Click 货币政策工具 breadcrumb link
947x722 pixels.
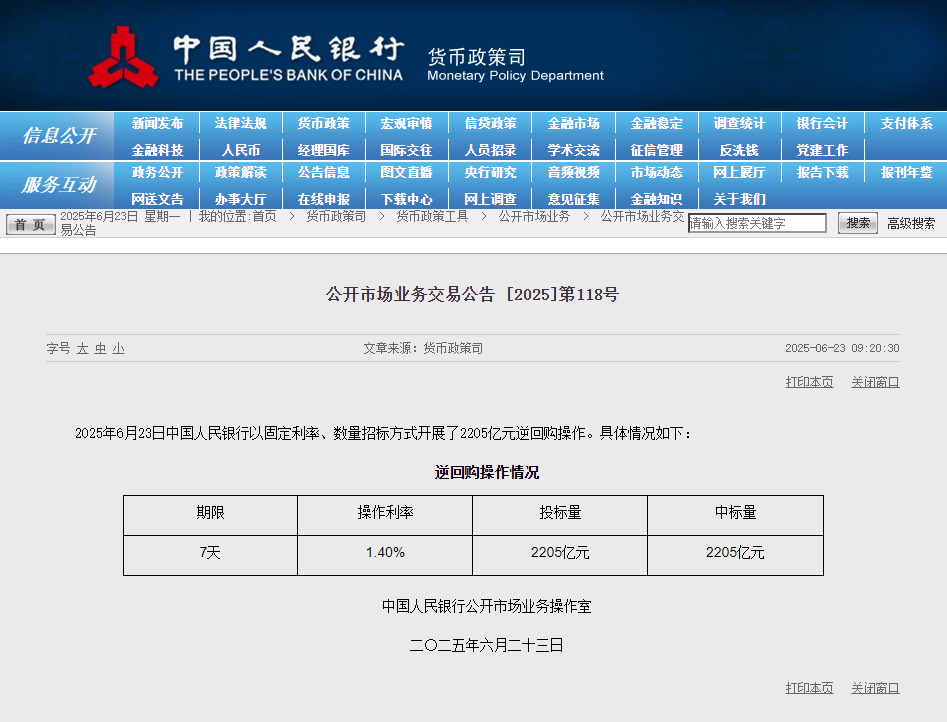pos(432,216)
